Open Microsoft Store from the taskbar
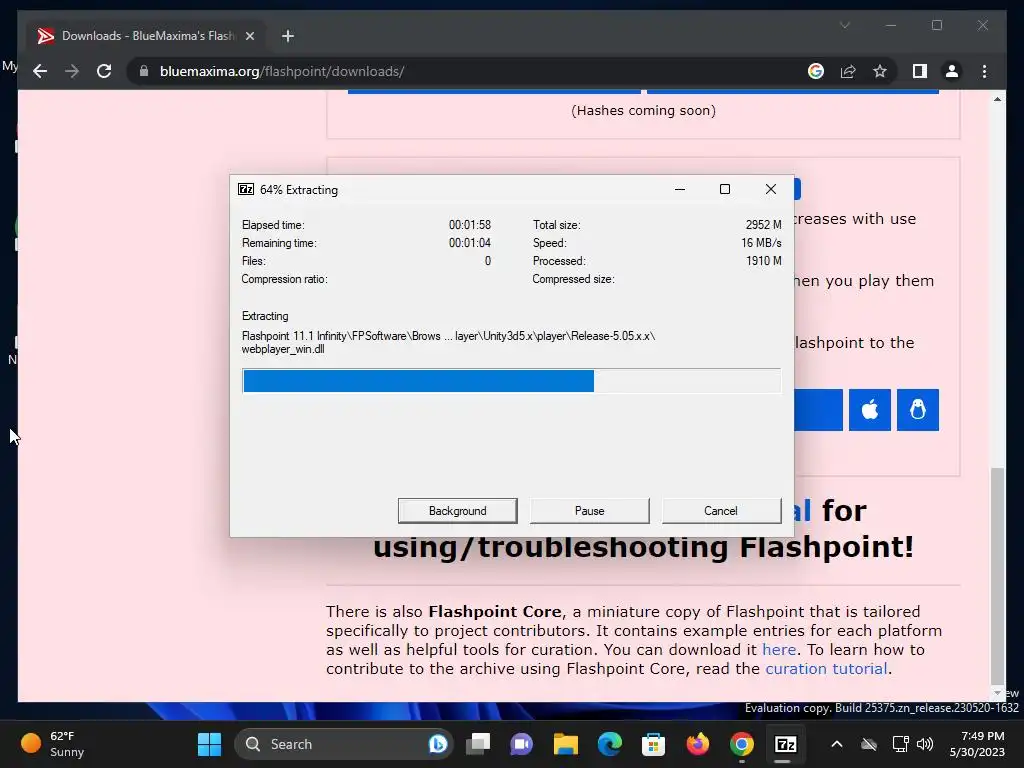1024x768 pixels. (x=653, y=744)
